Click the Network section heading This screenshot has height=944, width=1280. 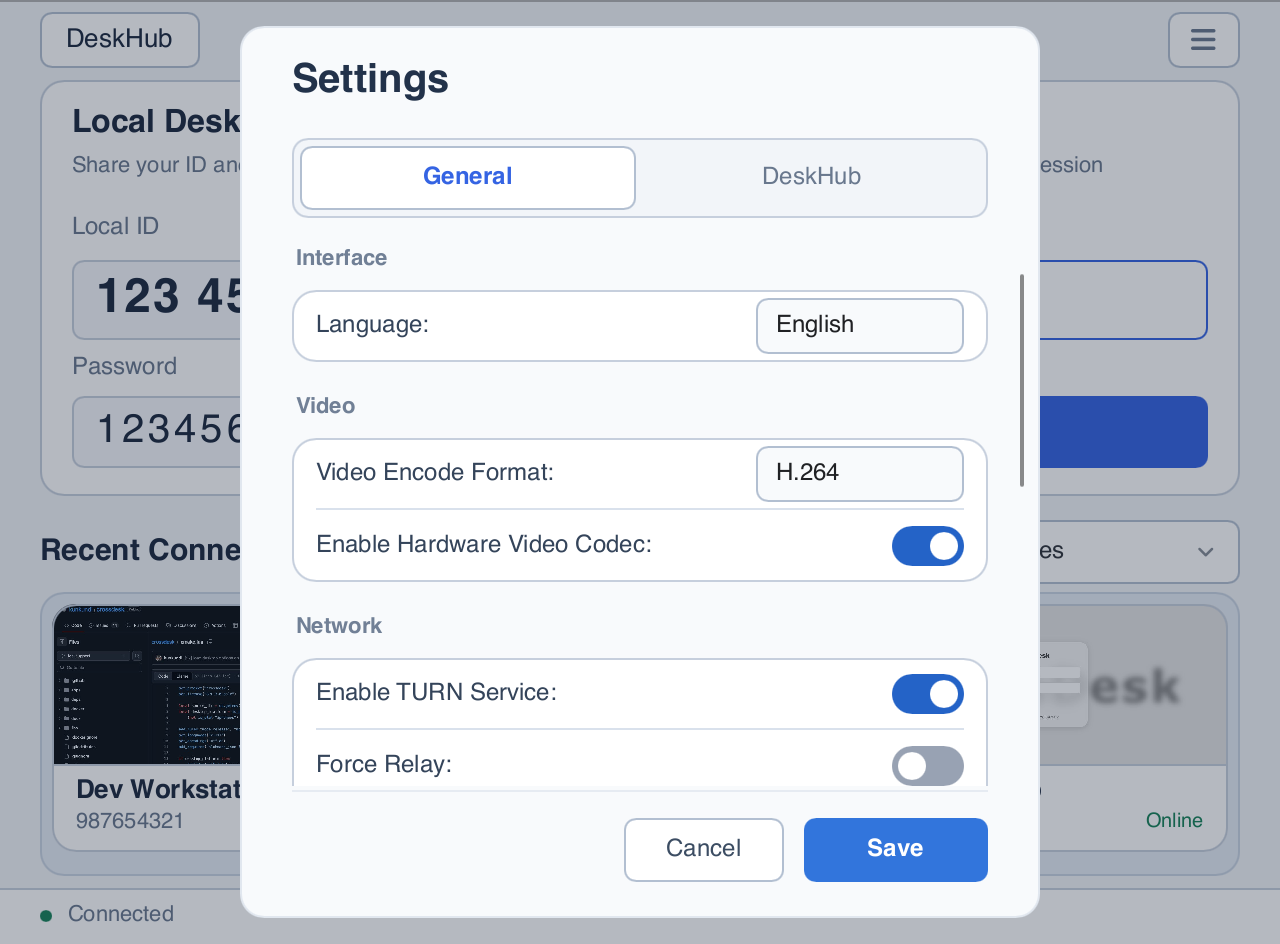pos(339,626)
